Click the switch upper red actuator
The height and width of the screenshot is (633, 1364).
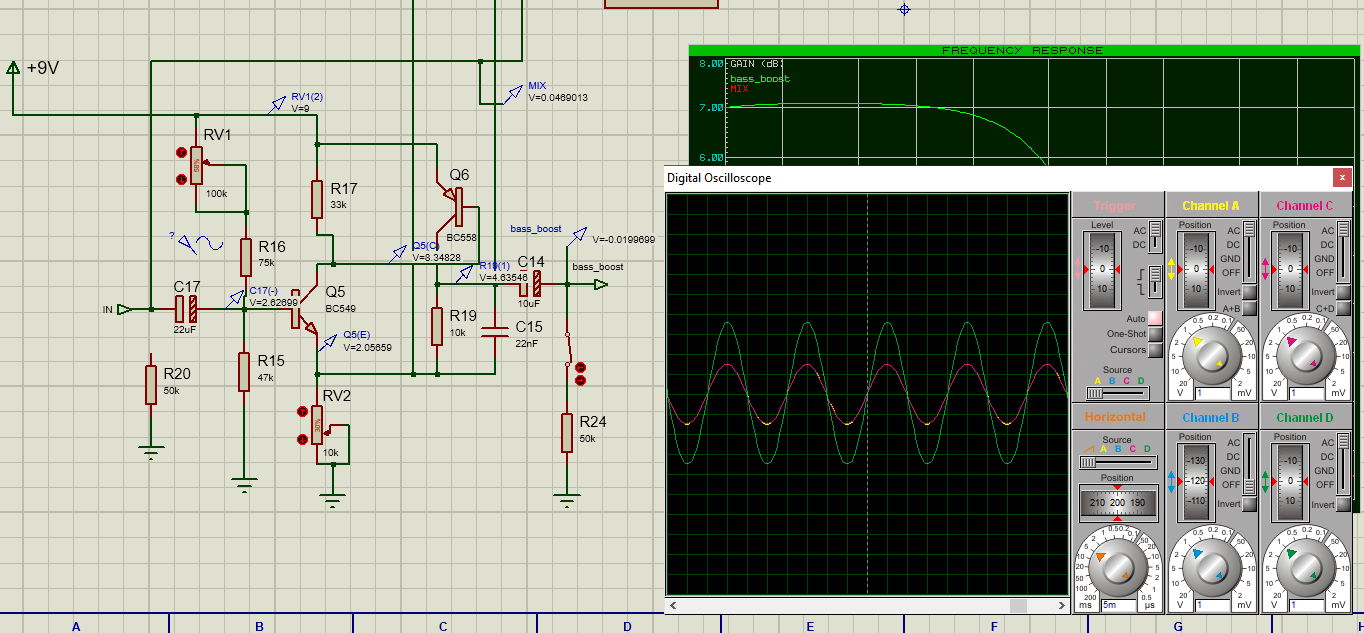coord(580,367)
